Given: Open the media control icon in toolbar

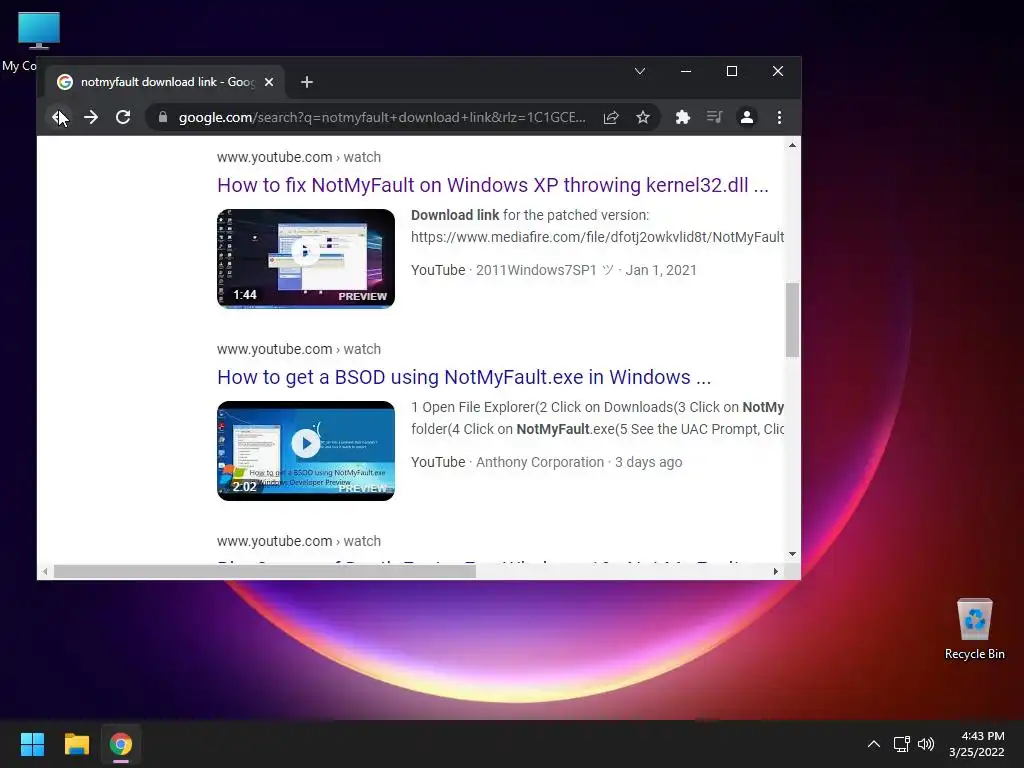Looking at the screenshot, I should (714, 118).
